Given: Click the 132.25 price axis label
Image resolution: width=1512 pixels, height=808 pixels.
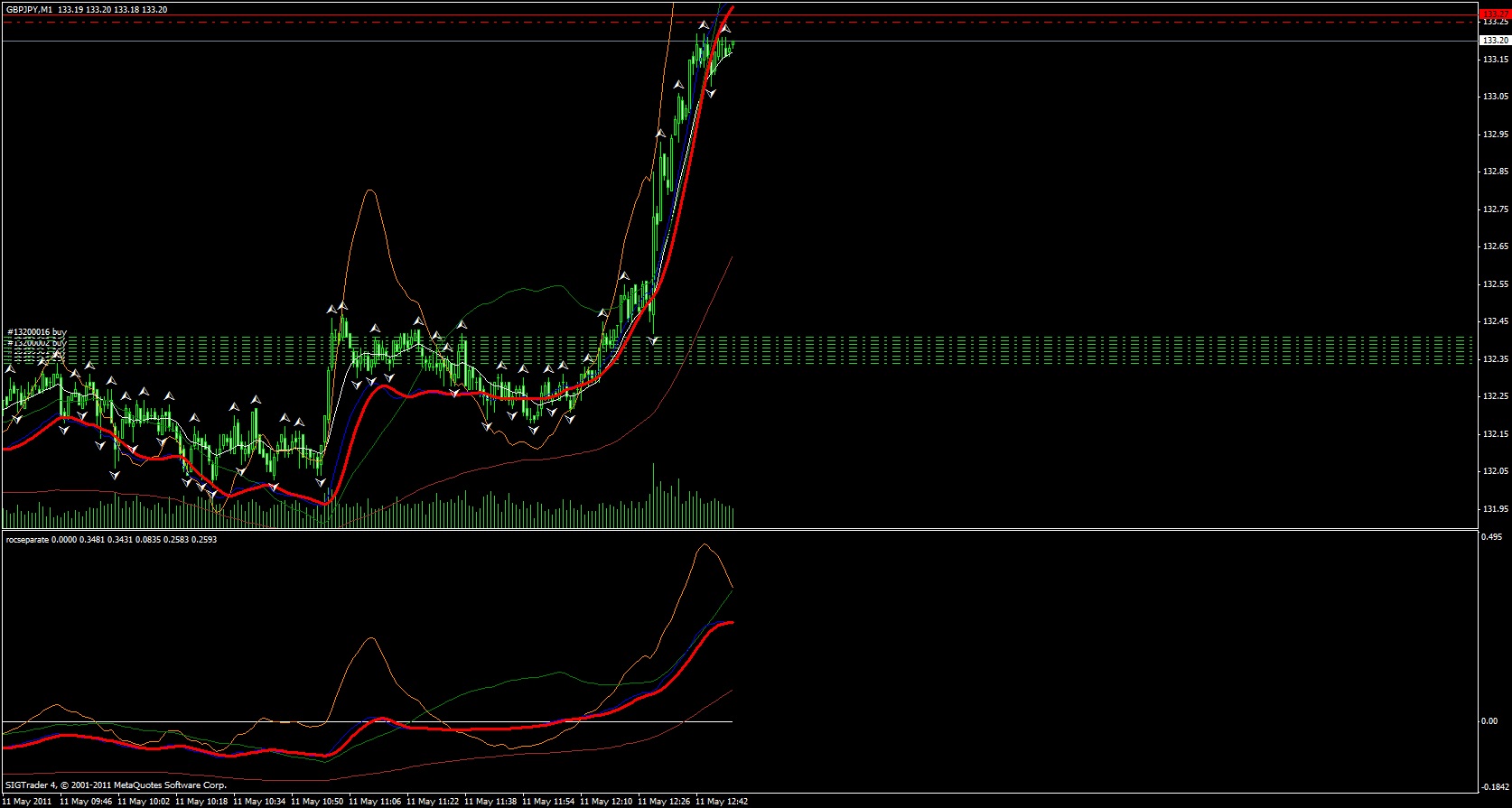Looking at the screenshot, I should 1495,396.
